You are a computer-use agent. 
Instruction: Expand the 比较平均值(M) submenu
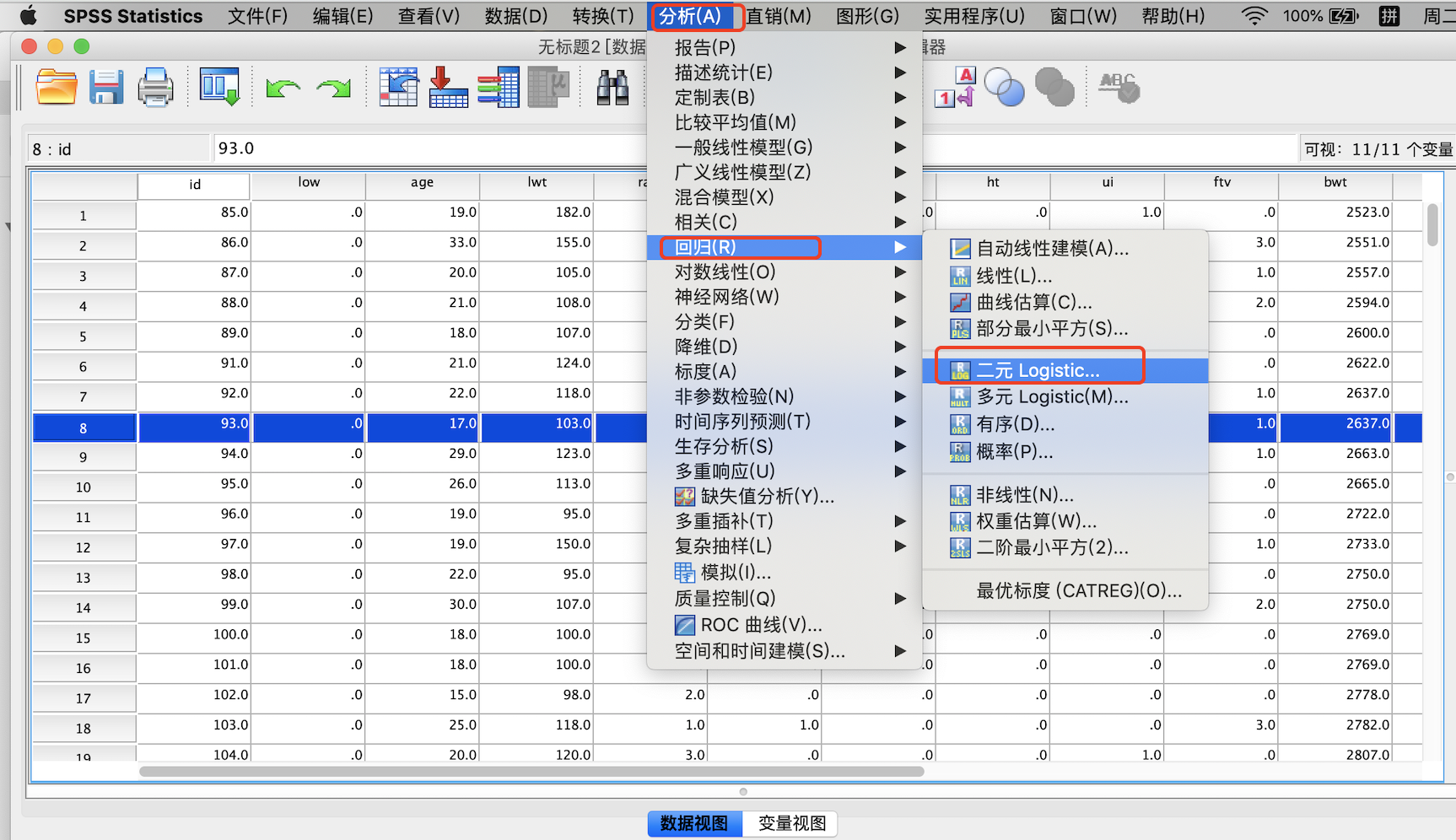[x=784, y=122]
